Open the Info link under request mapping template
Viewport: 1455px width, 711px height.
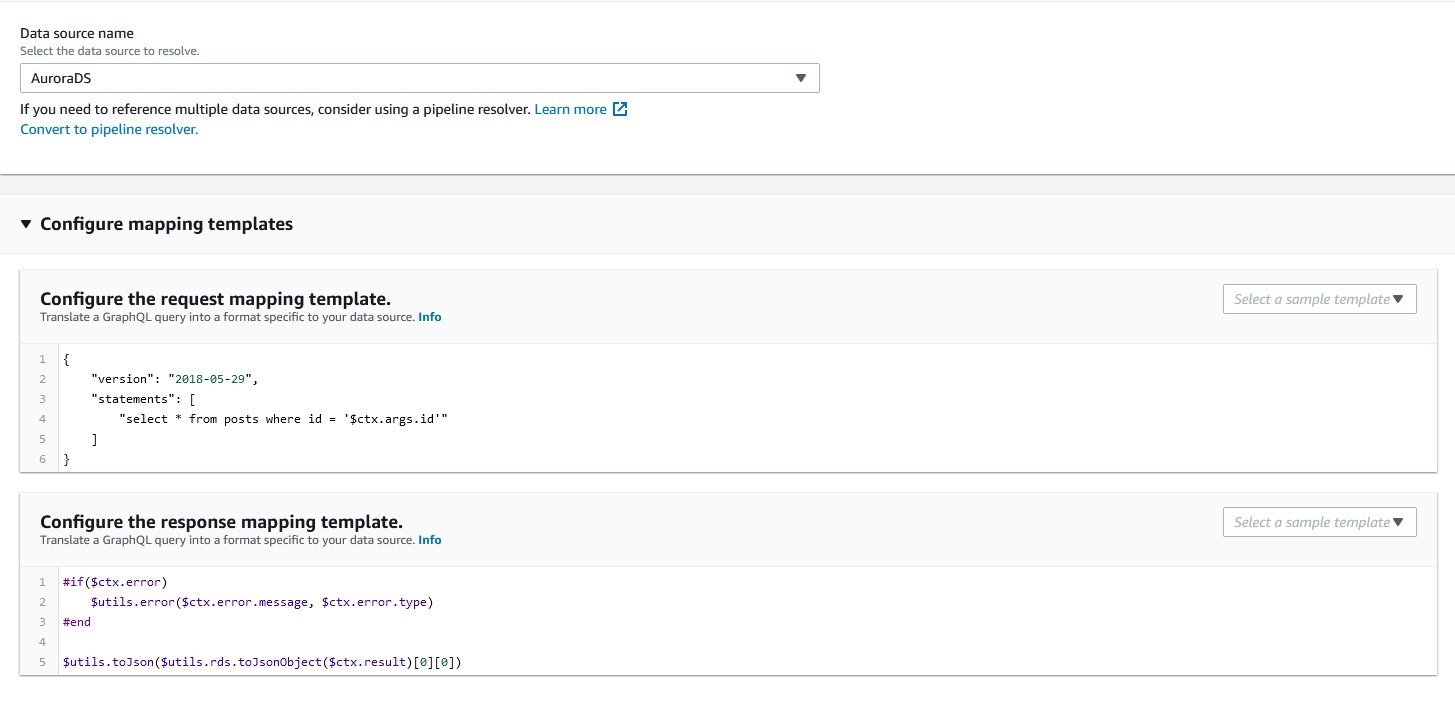pos(429,317)
